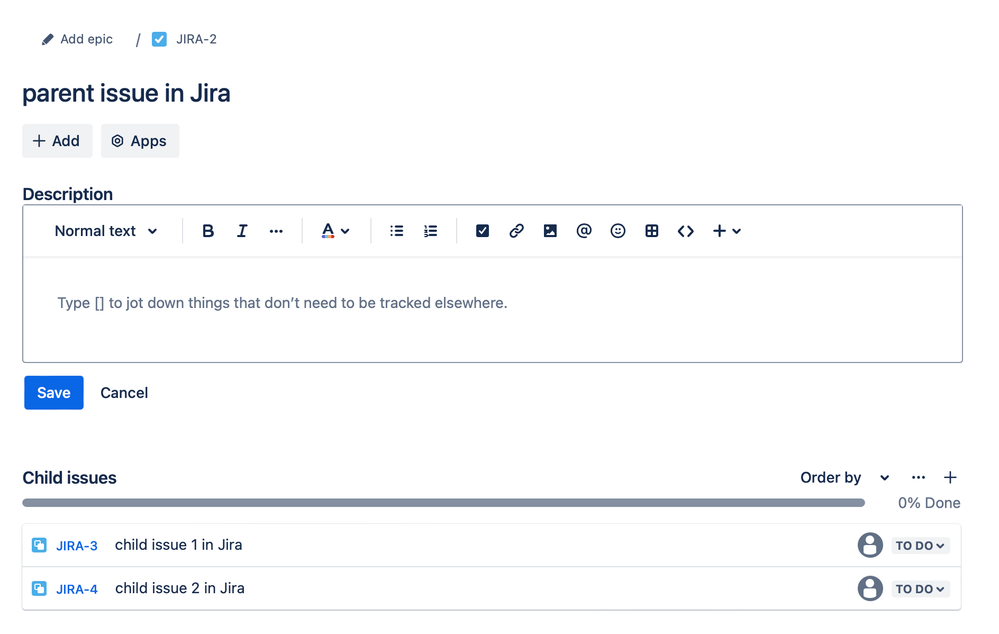Click the '0% Done' label
Image resolution: width=999 pixels, height=634 pixels.
coord(929,503)
